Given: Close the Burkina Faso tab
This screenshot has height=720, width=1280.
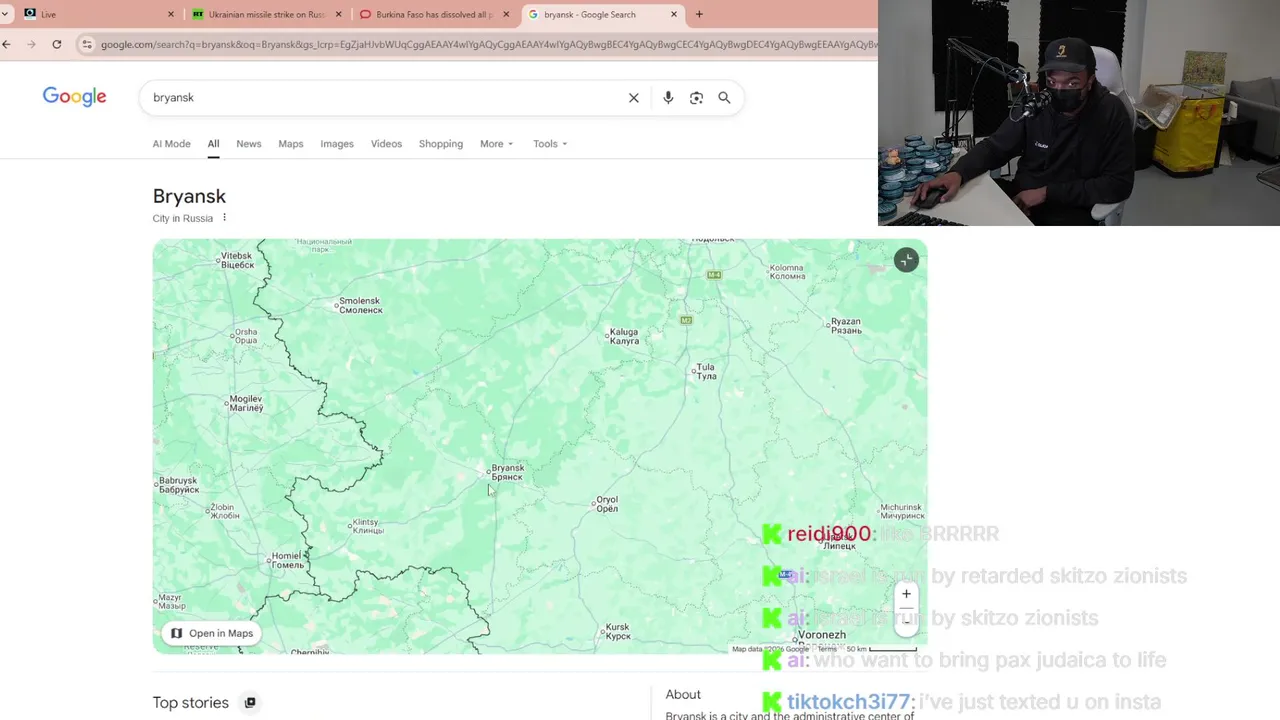Looking at the screenshot, I should tap(506, 14).
